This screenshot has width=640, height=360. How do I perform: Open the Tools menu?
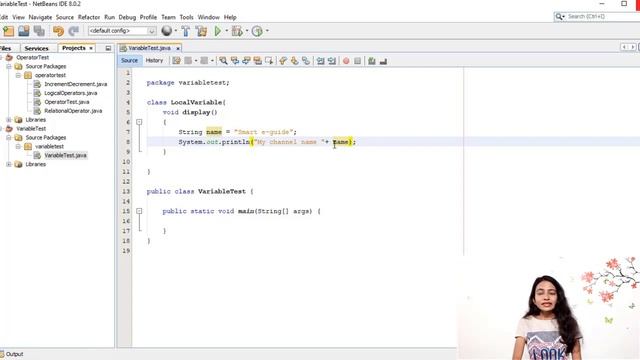coord(186,17)
